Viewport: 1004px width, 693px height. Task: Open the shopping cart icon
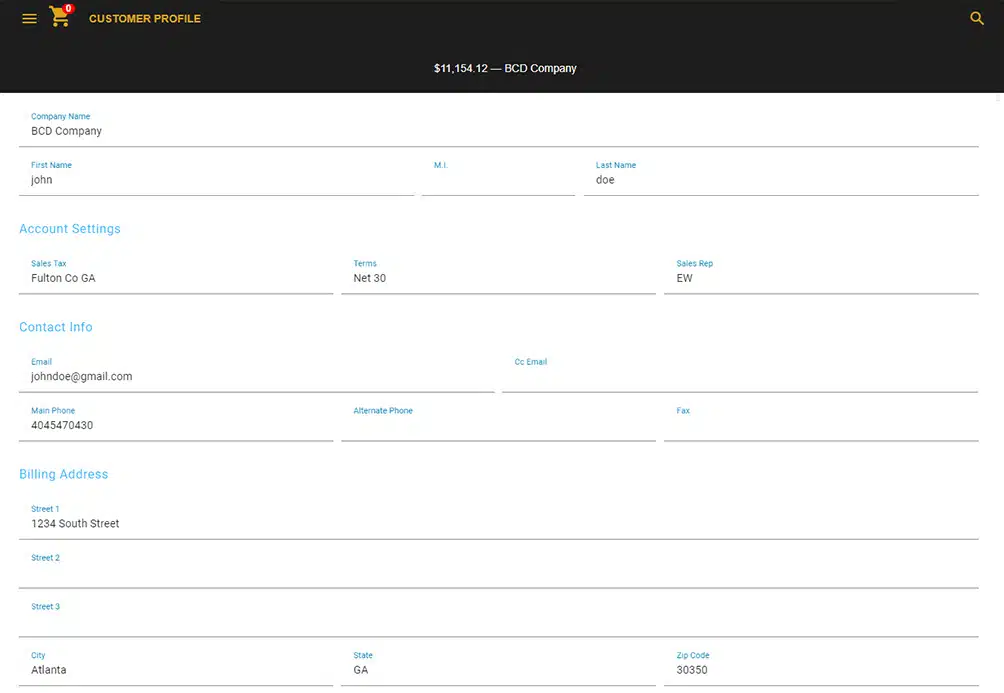(x=60, y=17)
